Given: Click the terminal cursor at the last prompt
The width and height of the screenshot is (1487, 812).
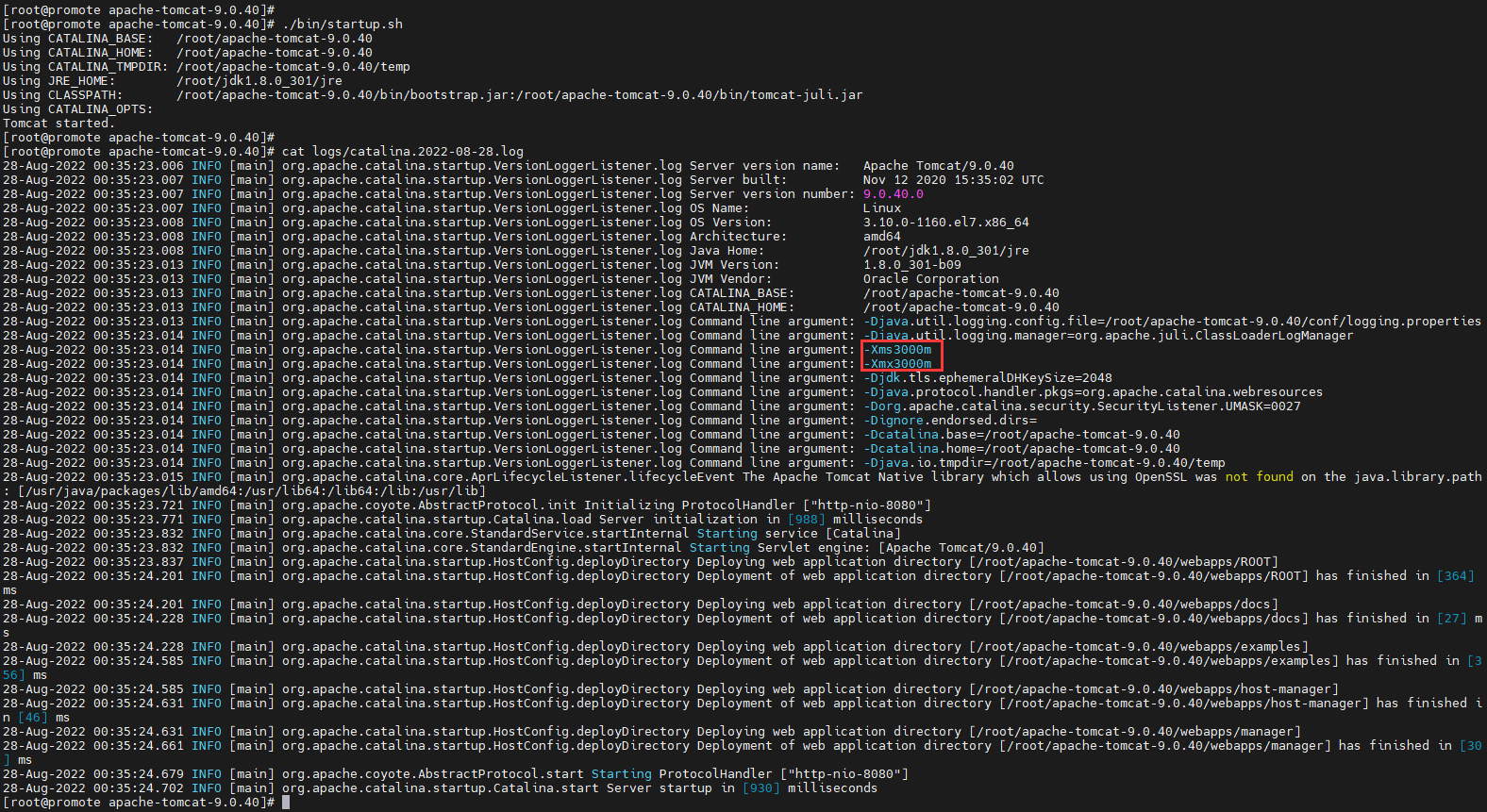Looking at the screenshot, I should pos(286,802).
